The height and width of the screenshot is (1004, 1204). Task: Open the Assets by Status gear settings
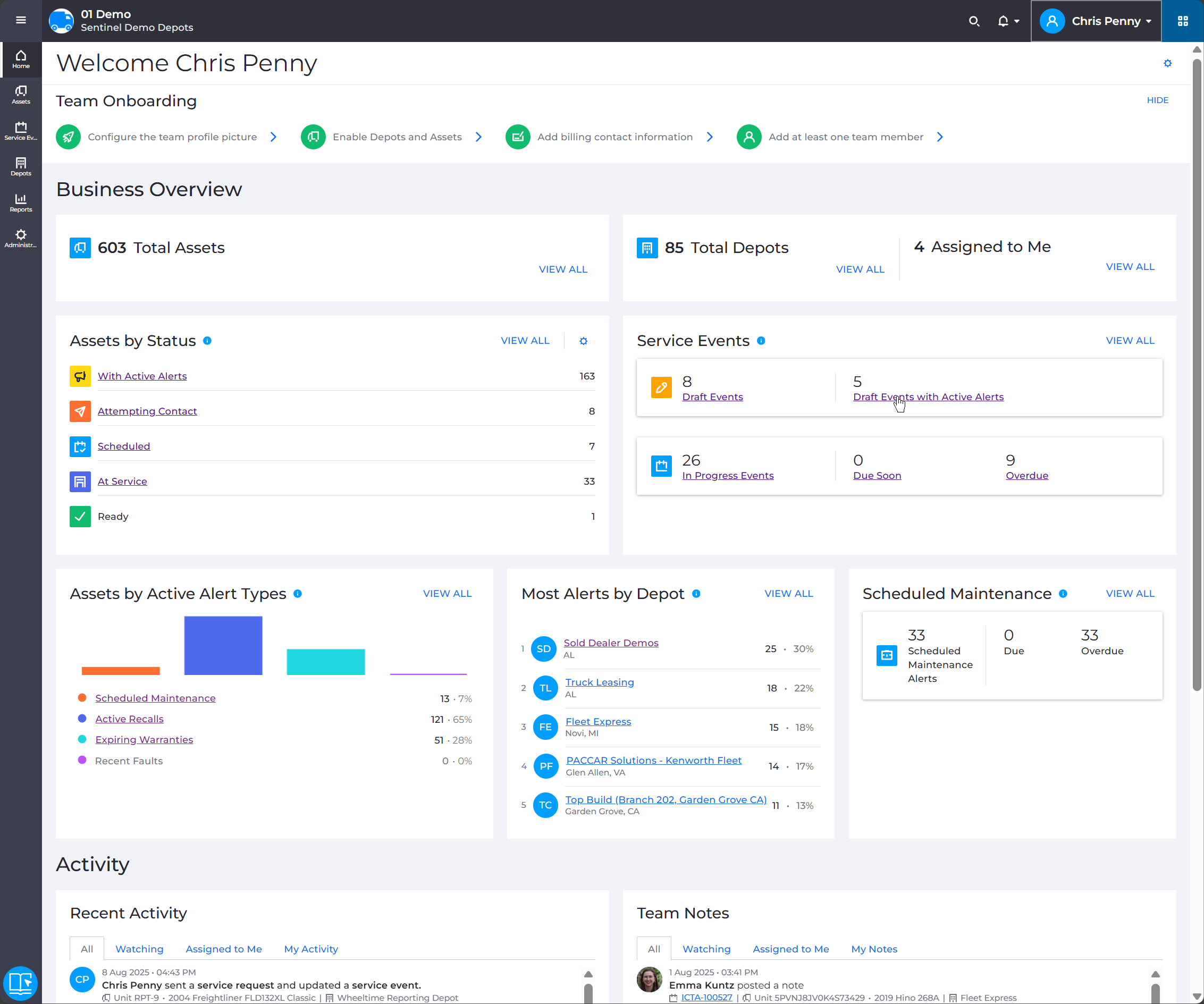[583, 341]
